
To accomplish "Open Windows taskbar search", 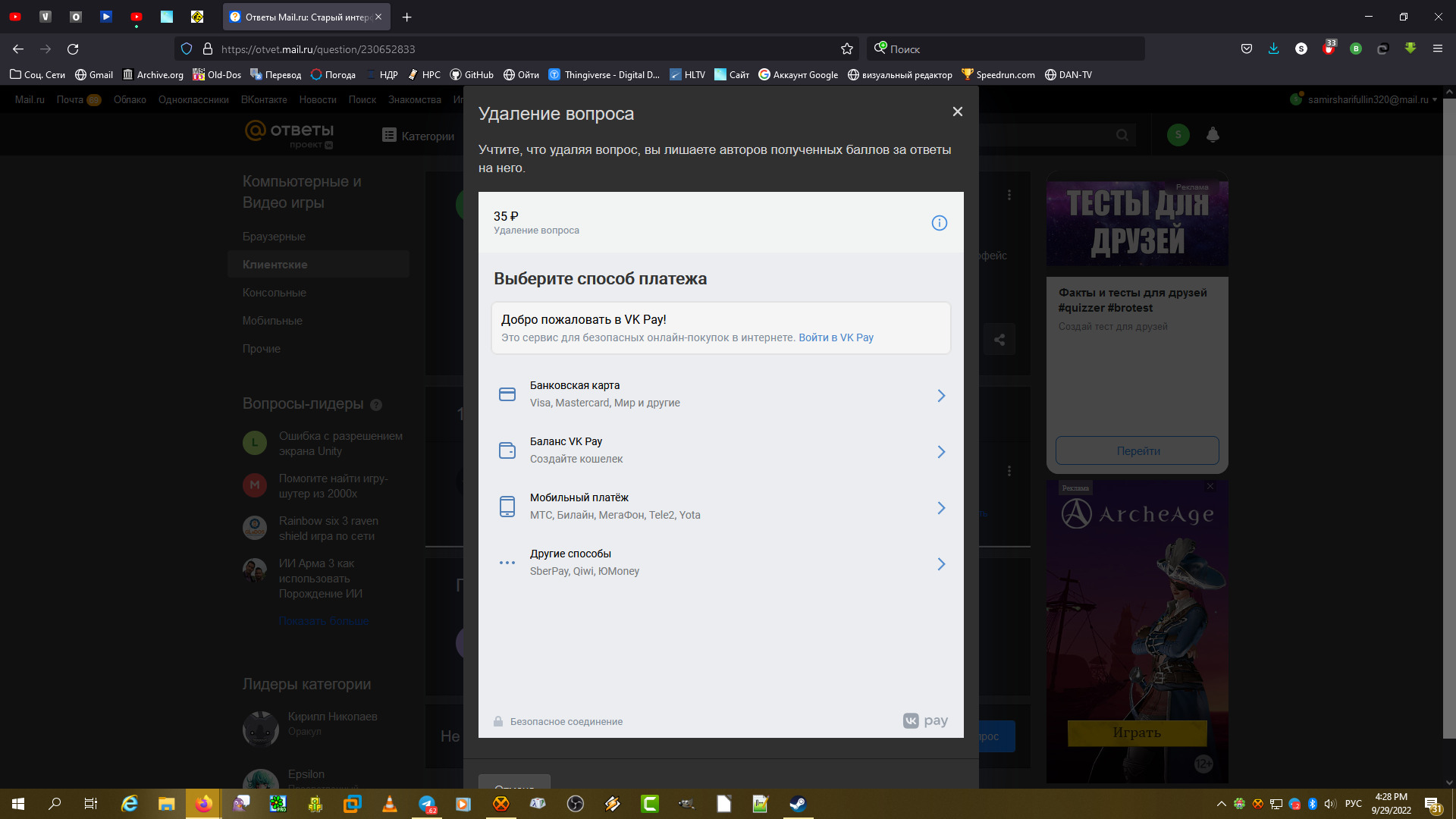I will (55, 804).
